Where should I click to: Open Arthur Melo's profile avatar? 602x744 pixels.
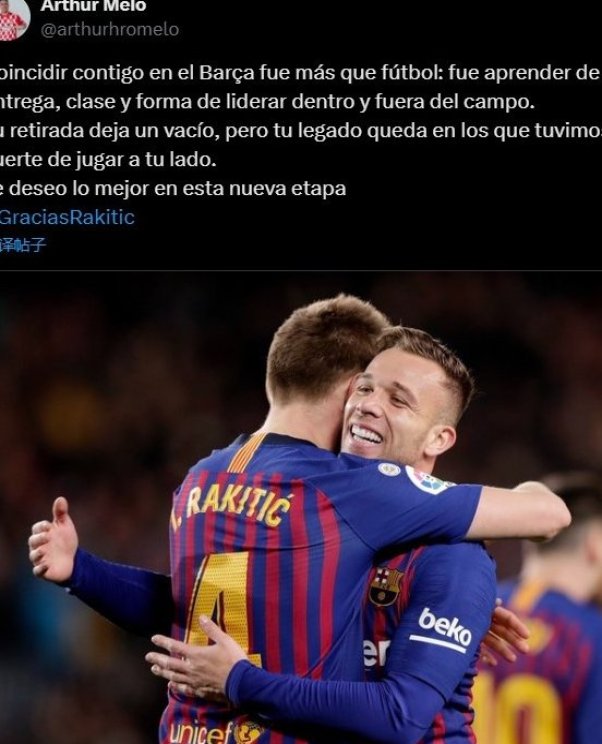point(13,18)
